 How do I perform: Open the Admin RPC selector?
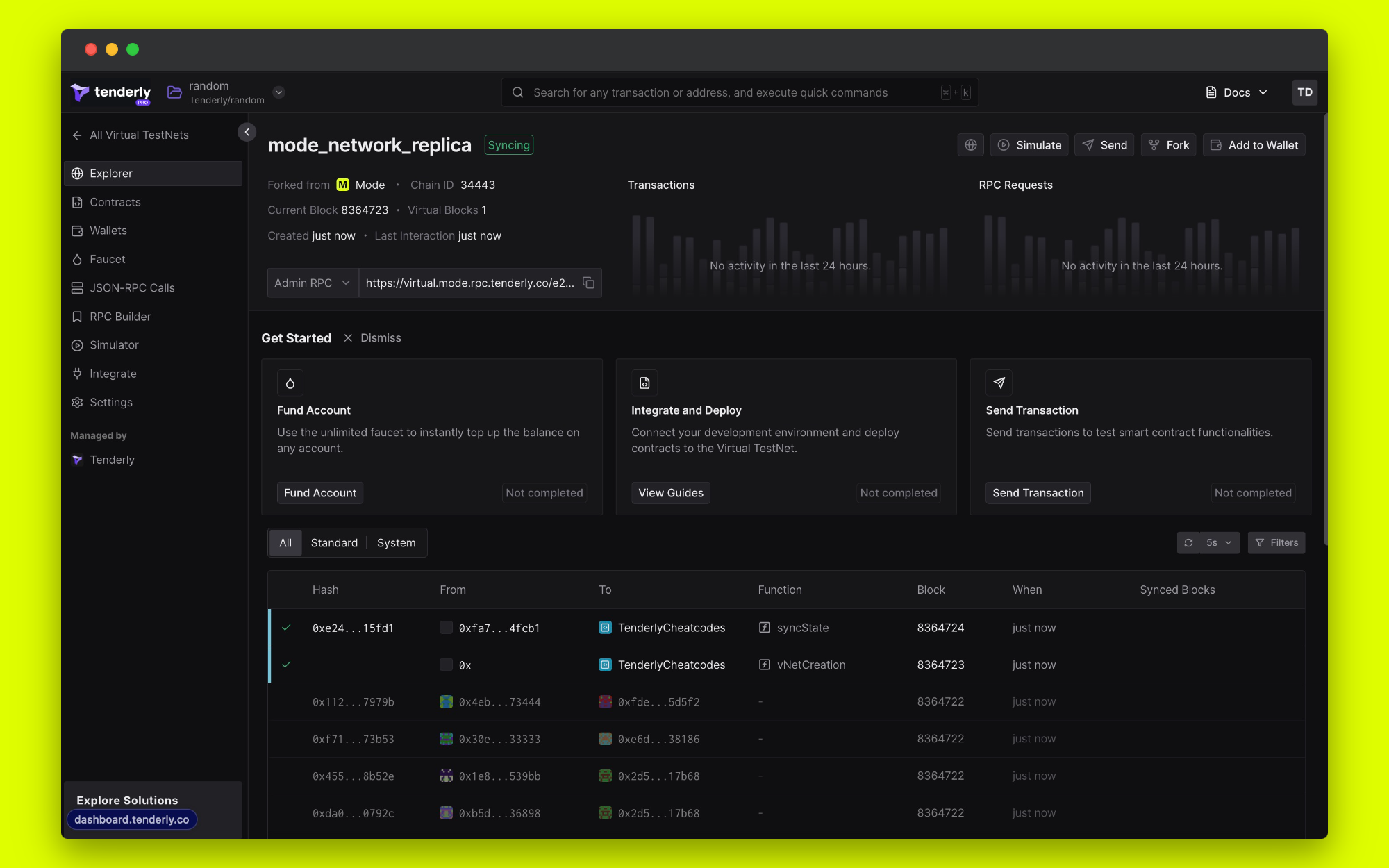click(313, 283)
